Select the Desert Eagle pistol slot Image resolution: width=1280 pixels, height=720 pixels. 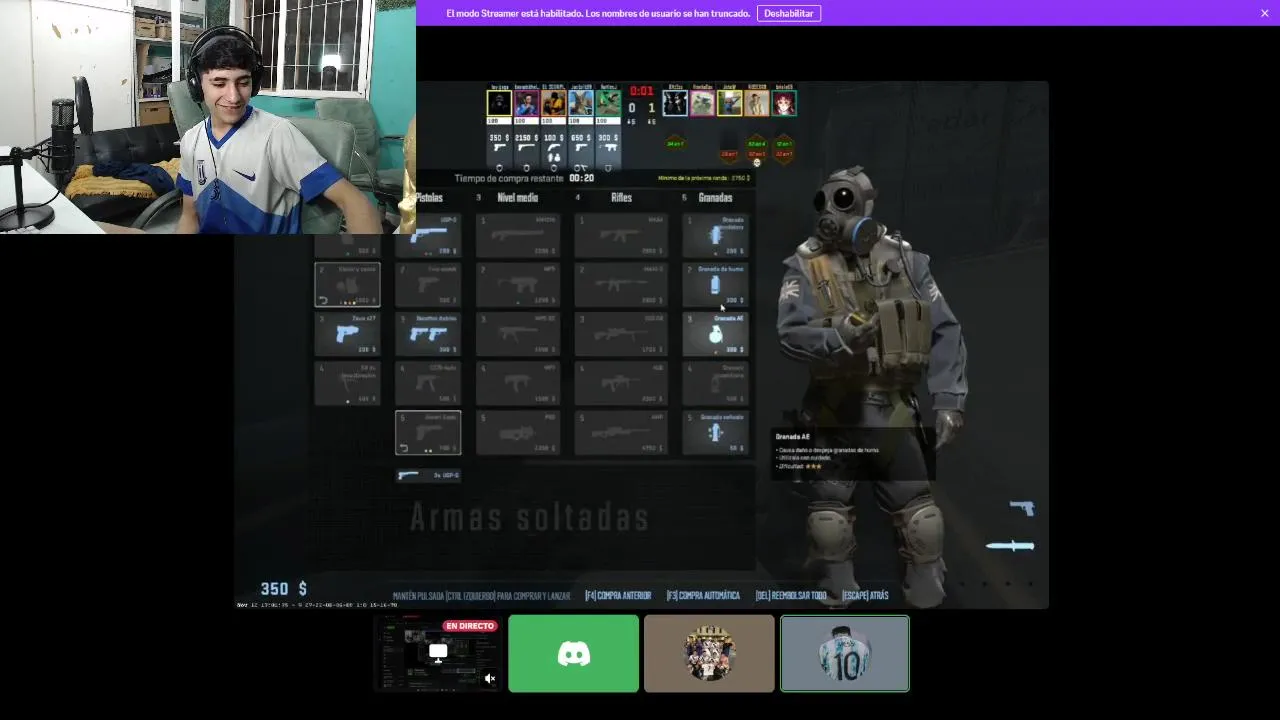[x=428, y=432]
